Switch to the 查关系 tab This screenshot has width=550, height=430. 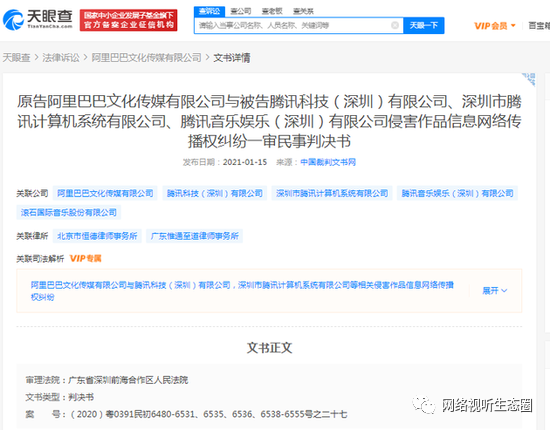tap(303, 11)
